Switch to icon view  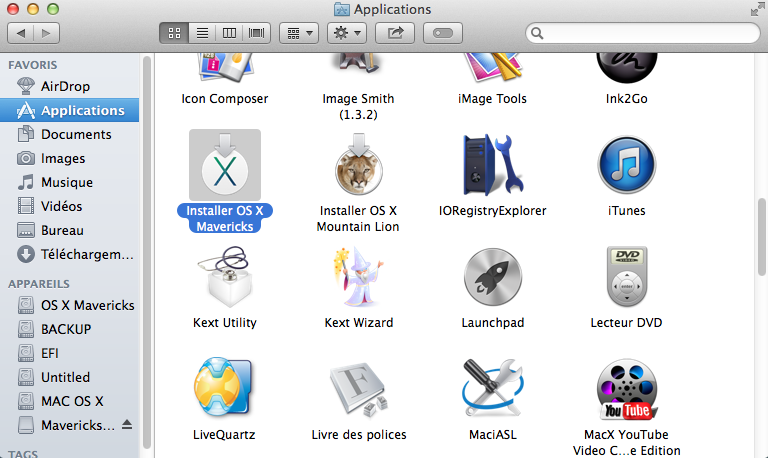tap(174, 33)
